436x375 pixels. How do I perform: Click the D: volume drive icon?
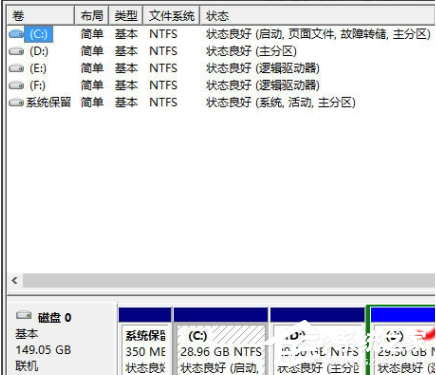(x=16, y=51)
